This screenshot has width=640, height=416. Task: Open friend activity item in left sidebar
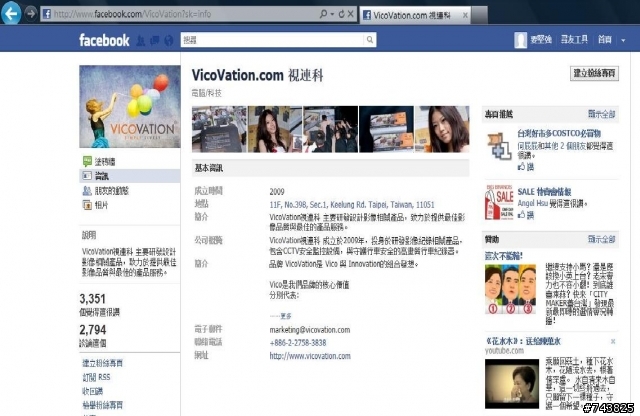[106, 191]
